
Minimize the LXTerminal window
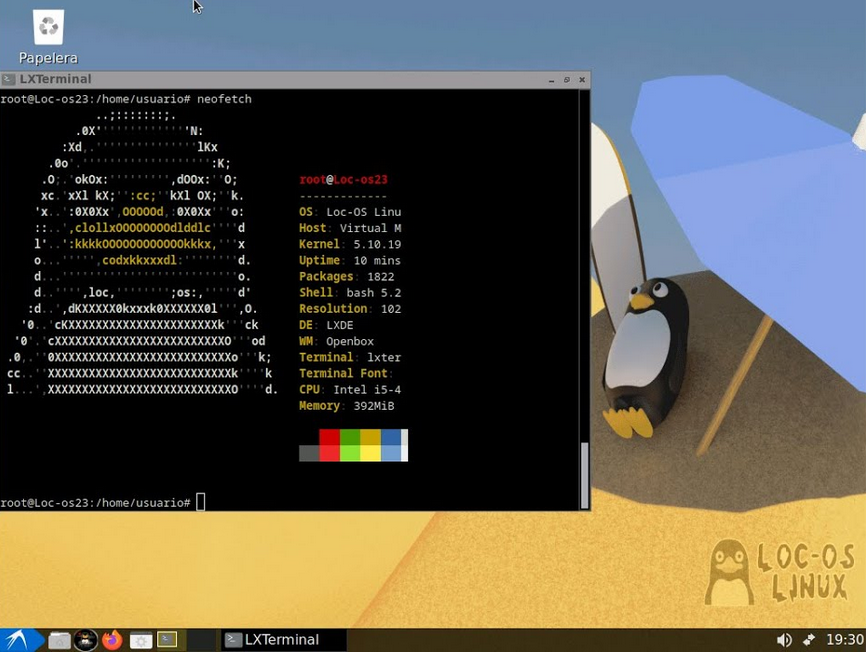coord(551,80)
